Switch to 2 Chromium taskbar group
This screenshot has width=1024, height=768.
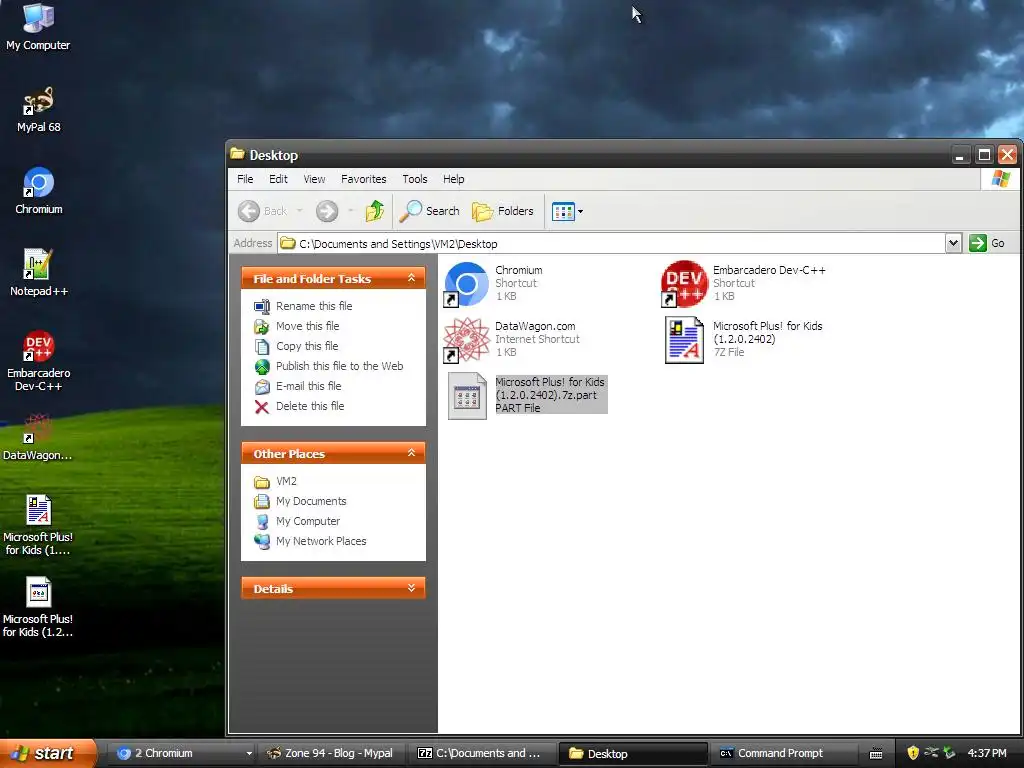tap(183, 754)
